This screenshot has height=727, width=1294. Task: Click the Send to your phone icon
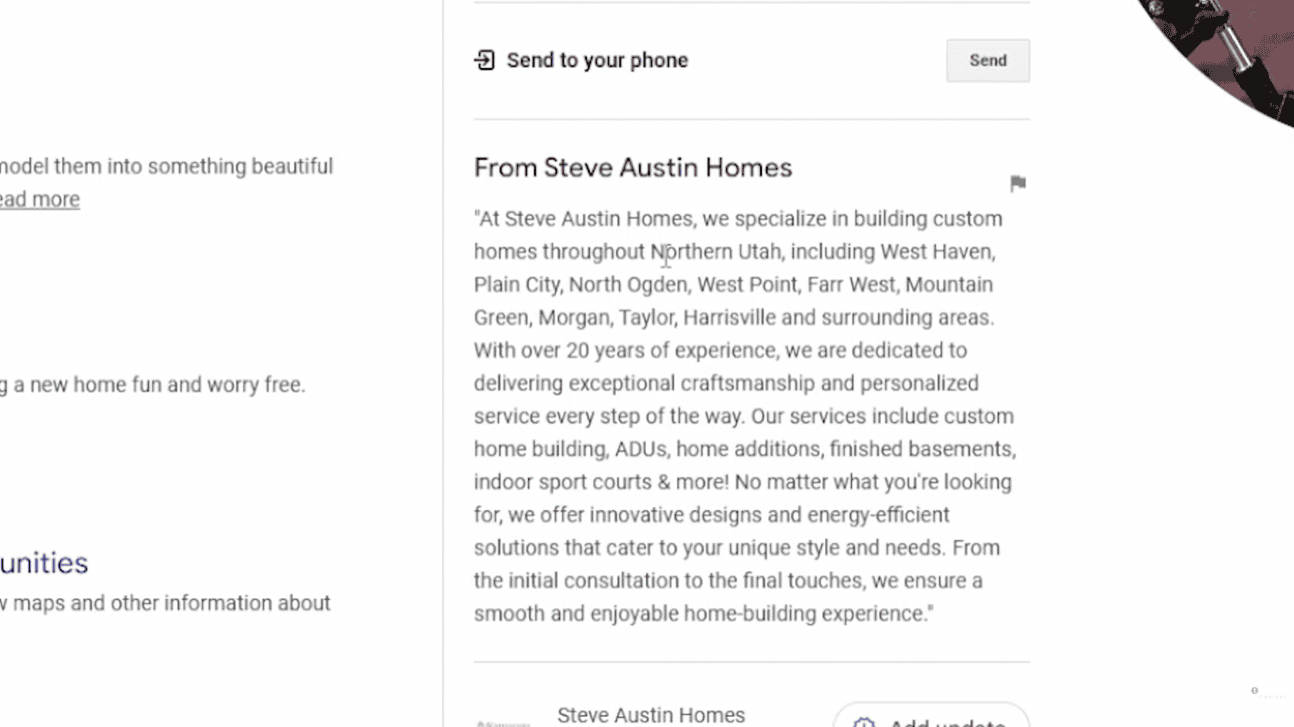[x=484, y=60]
